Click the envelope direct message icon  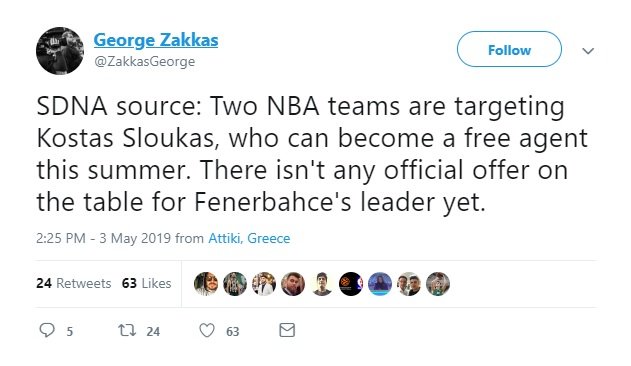point(287,330)
